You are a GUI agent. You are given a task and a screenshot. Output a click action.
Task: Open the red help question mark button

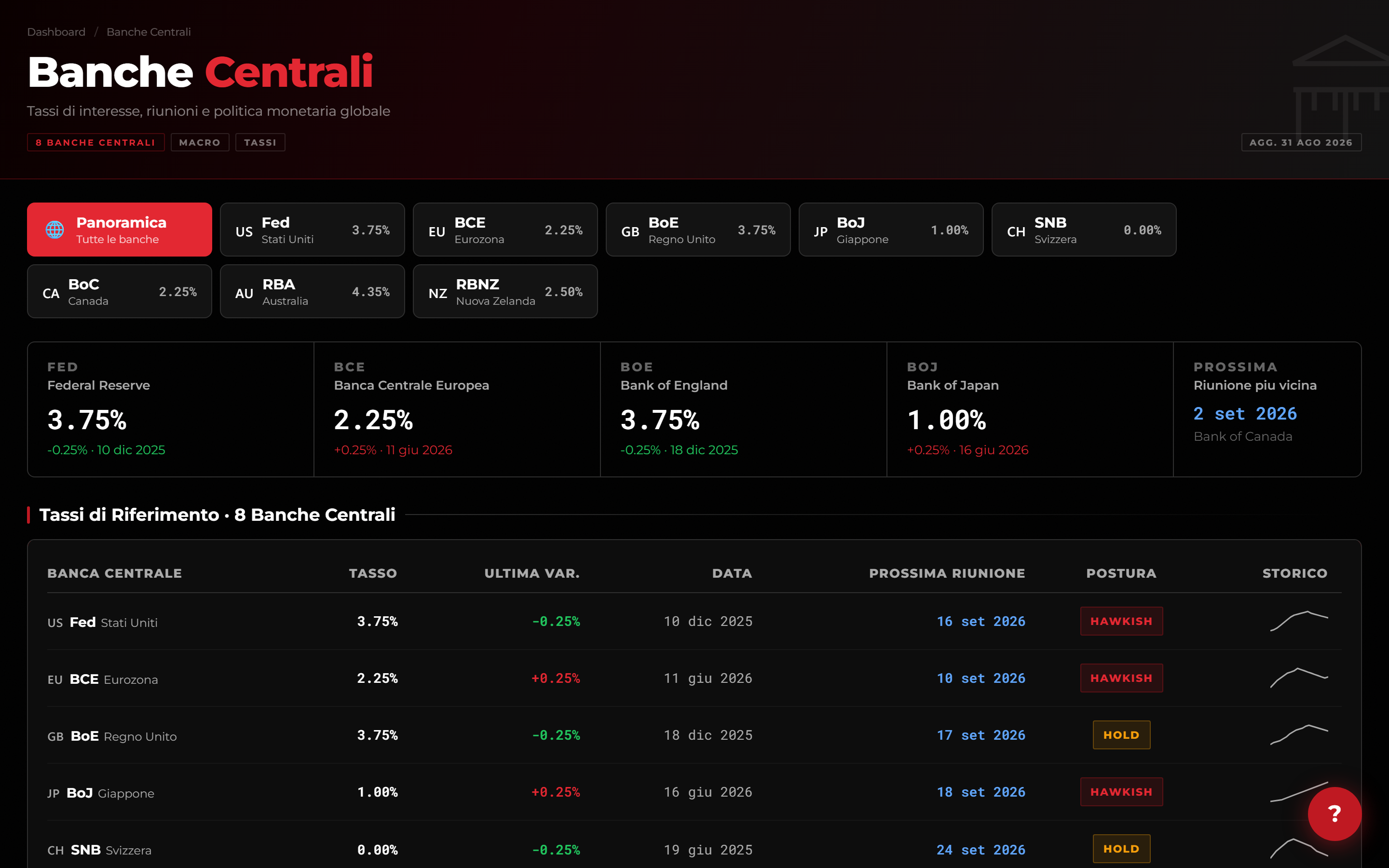tap(1335, 814)
